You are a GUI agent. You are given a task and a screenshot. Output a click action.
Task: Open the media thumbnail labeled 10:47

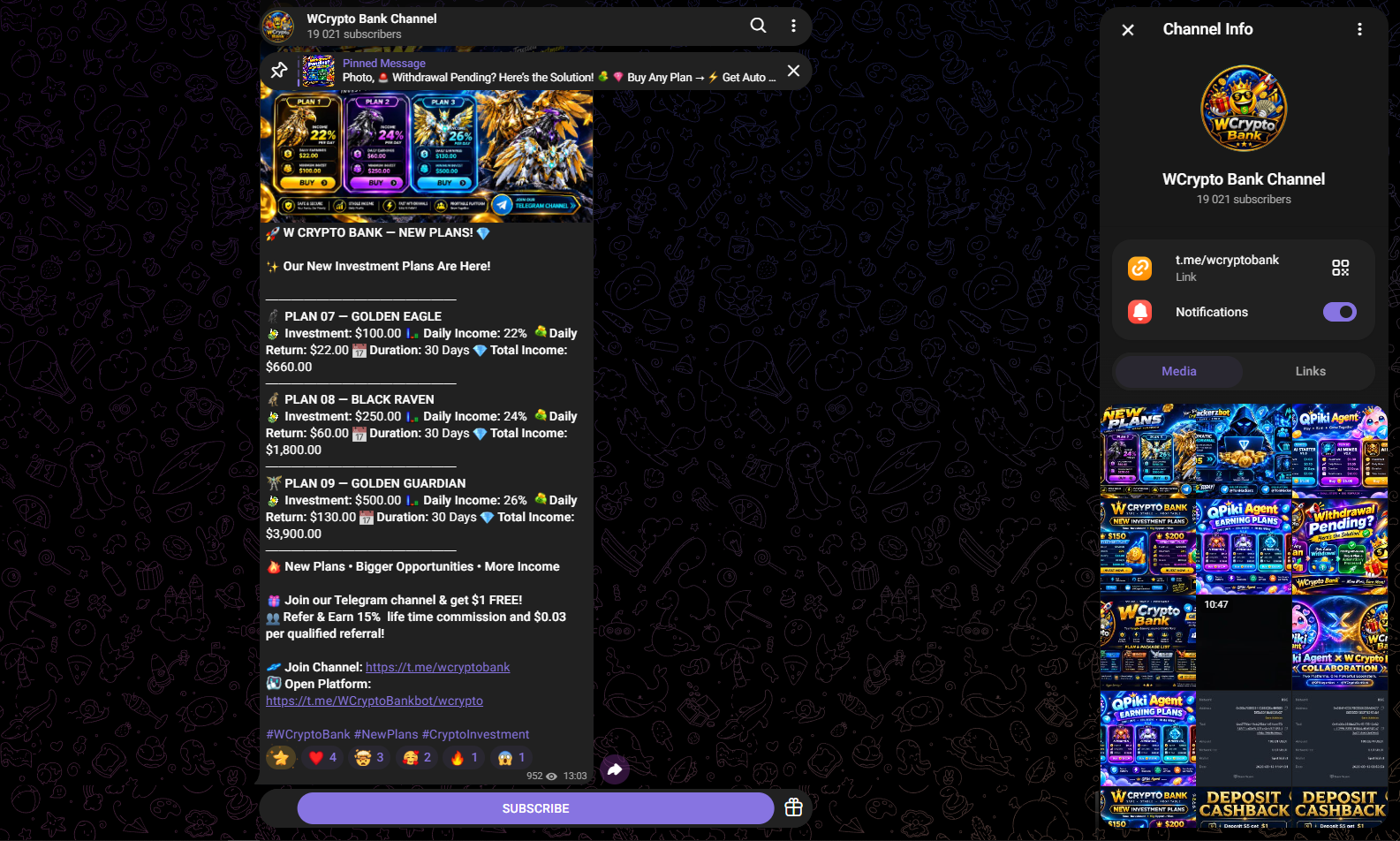1244,642
